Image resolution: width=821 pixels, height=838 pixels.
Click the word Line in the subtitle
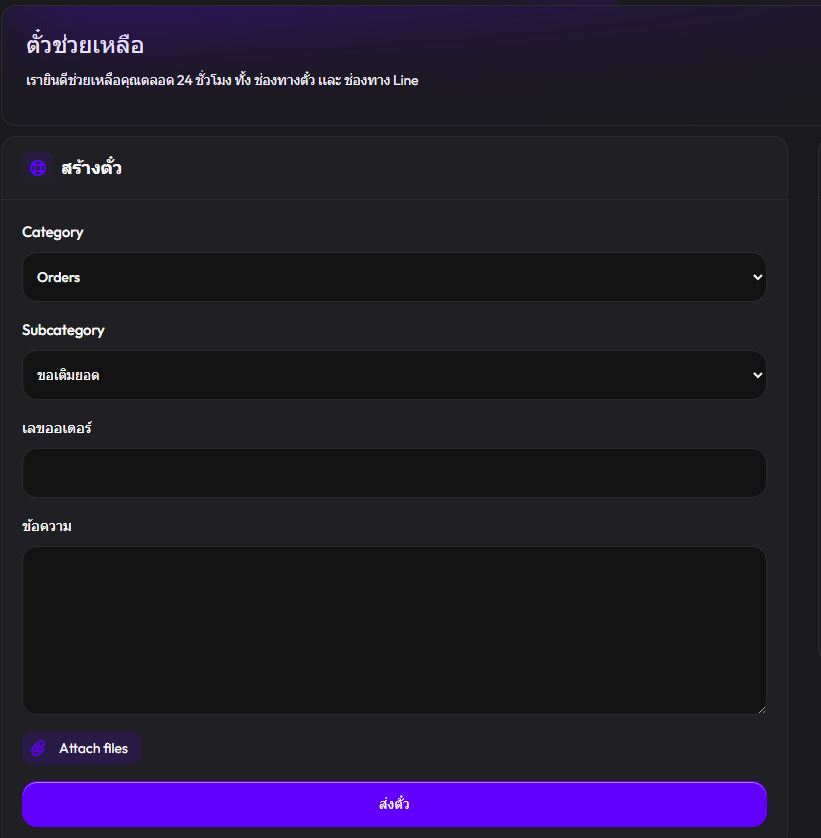[x=405, y=80]
